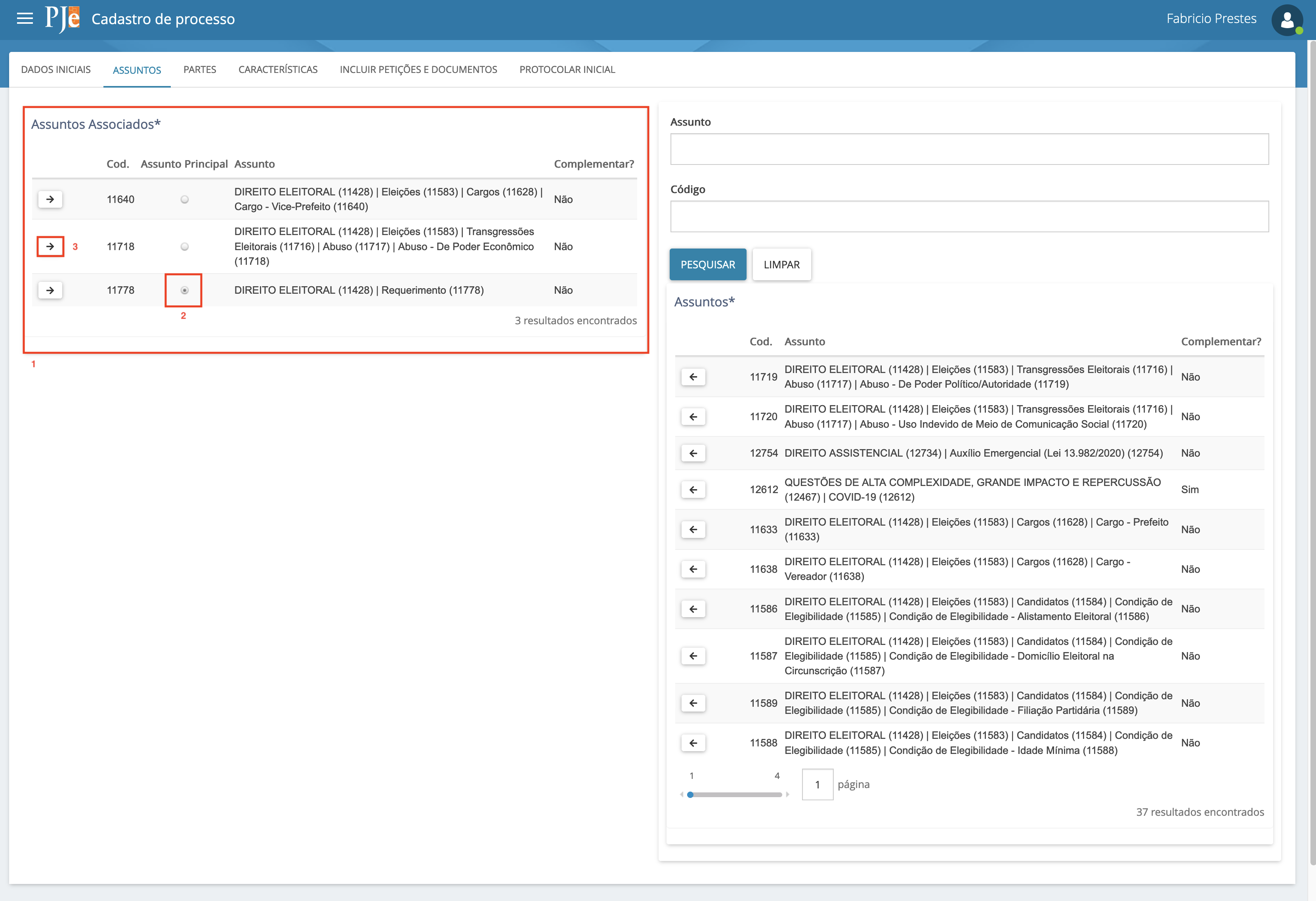Click Complementar? header in associated table
The width and height of the screenshot is (1316, 901).
tap(594, 164)
